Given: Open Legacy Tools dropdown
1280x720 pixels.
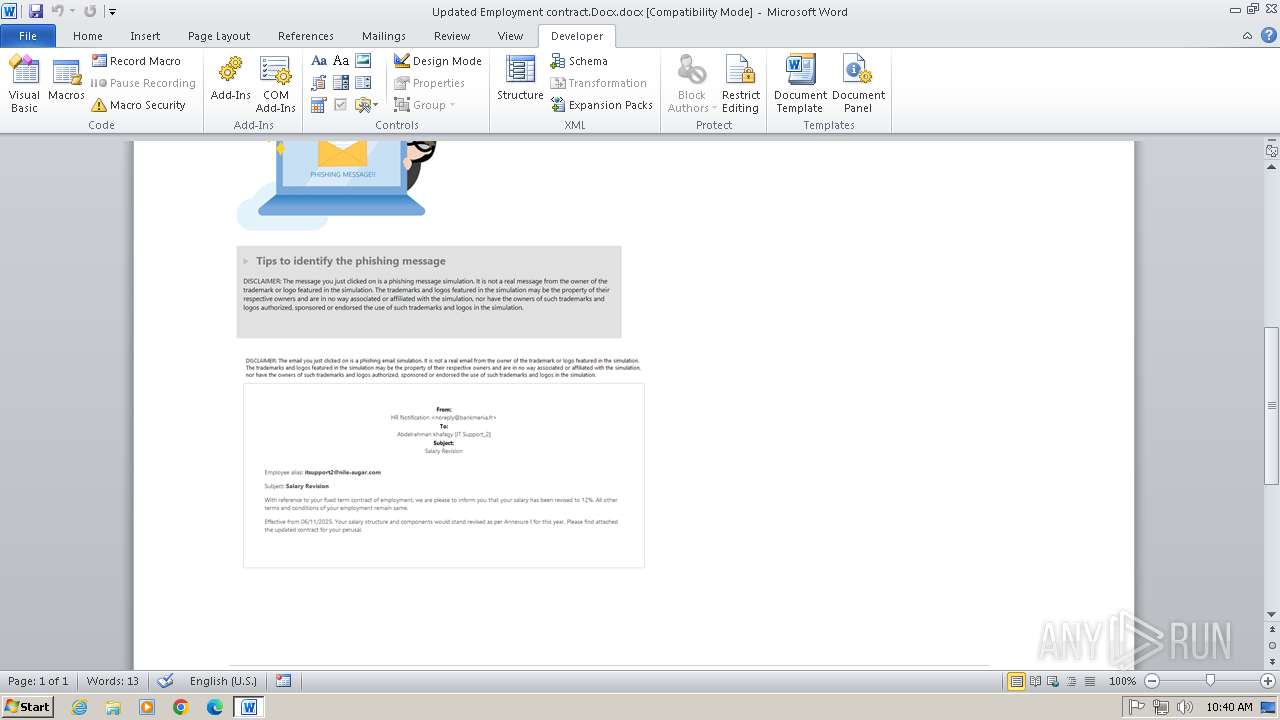Looking at the screenshot, I should click(366, 105).
